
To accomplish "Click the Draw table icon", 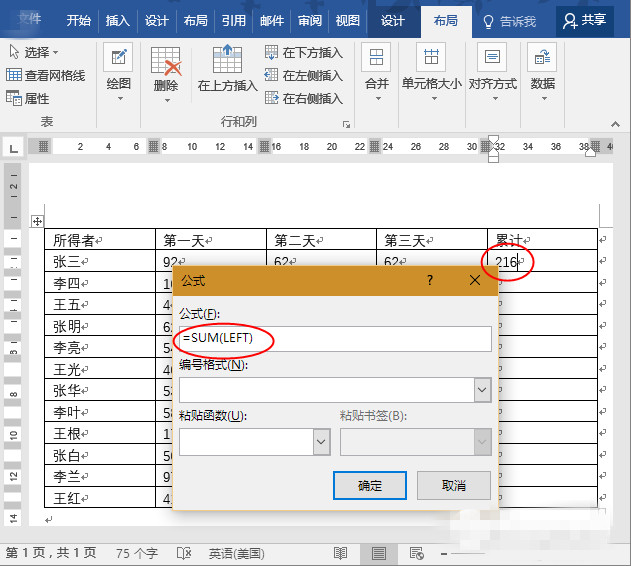I will pos(118,68).
